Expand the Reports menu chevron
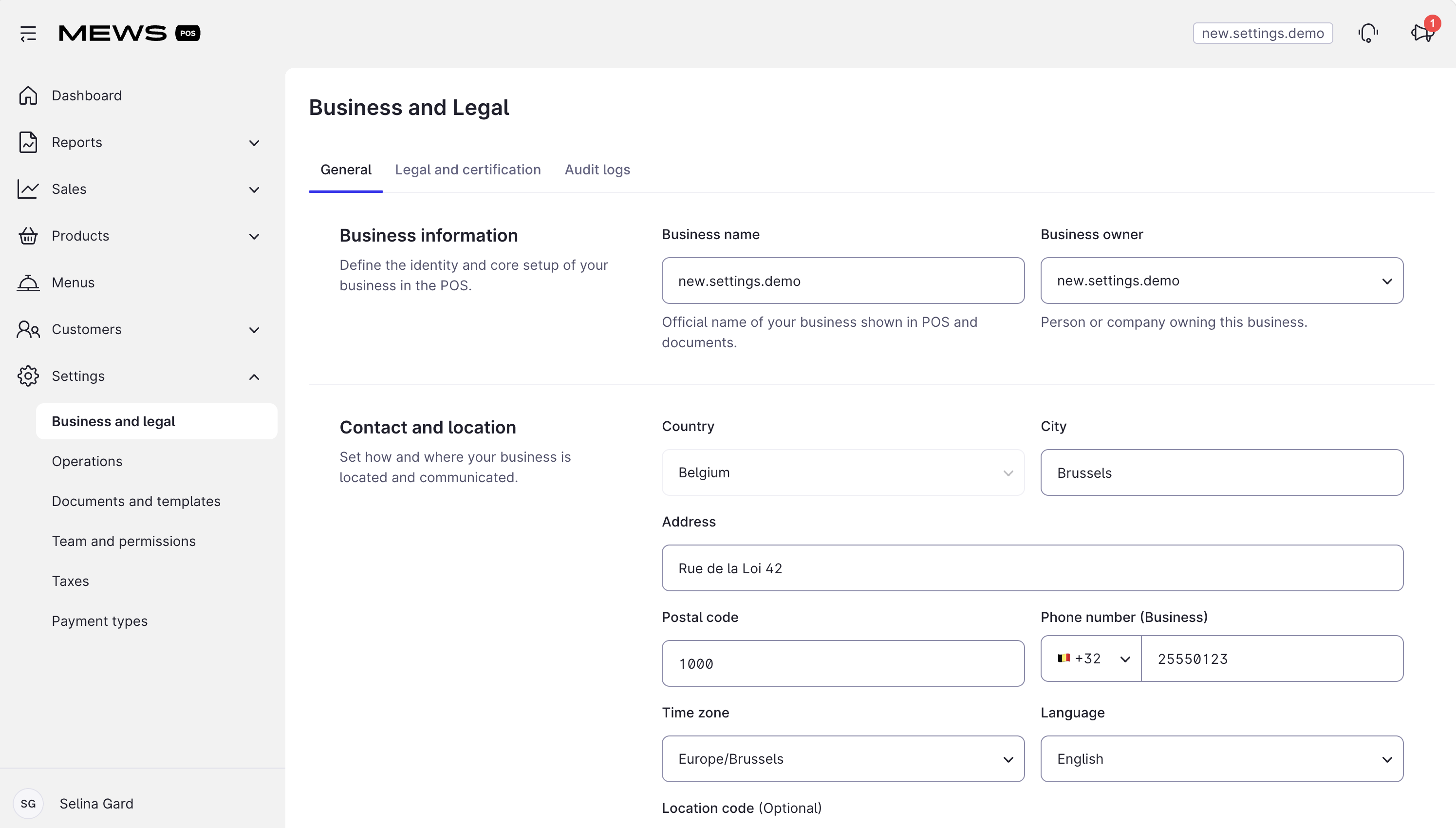1456x828 pixels. [x=254, y=143]
